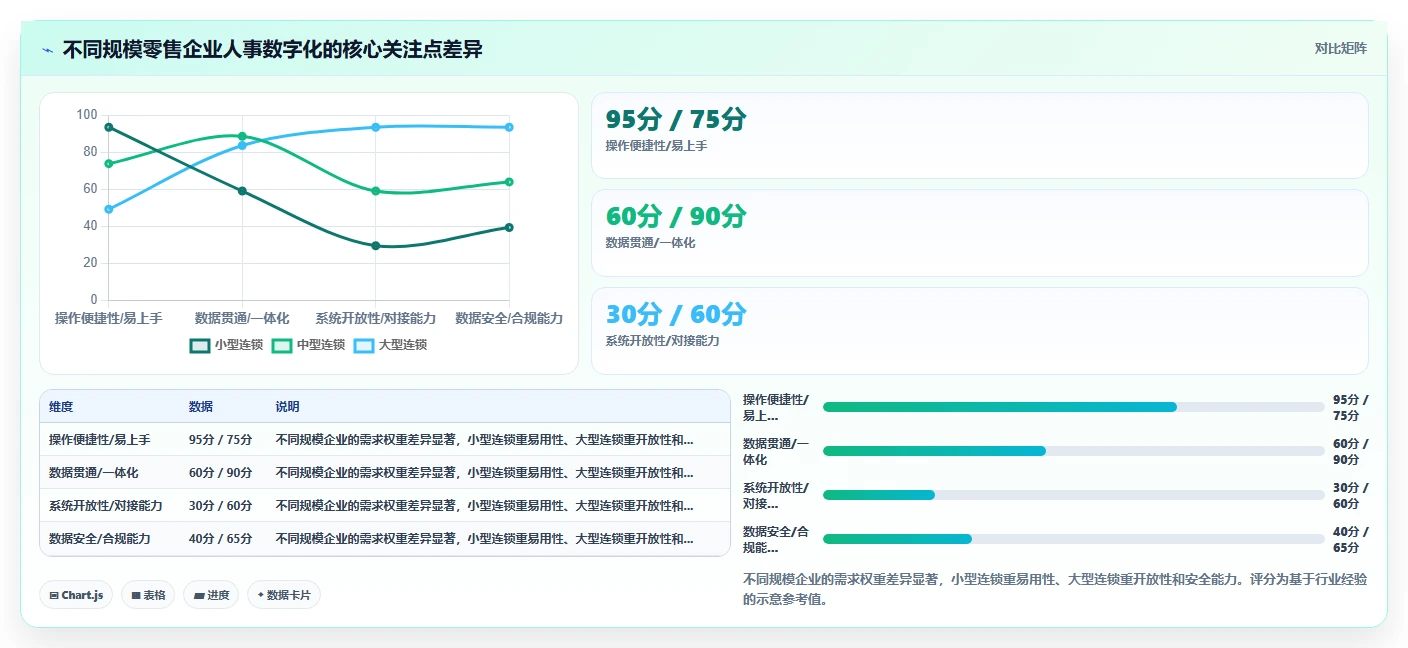Toggle 中型连锁 legend series
The height and width of the screenshot is (648, 1408).
(x=308, y=345)
